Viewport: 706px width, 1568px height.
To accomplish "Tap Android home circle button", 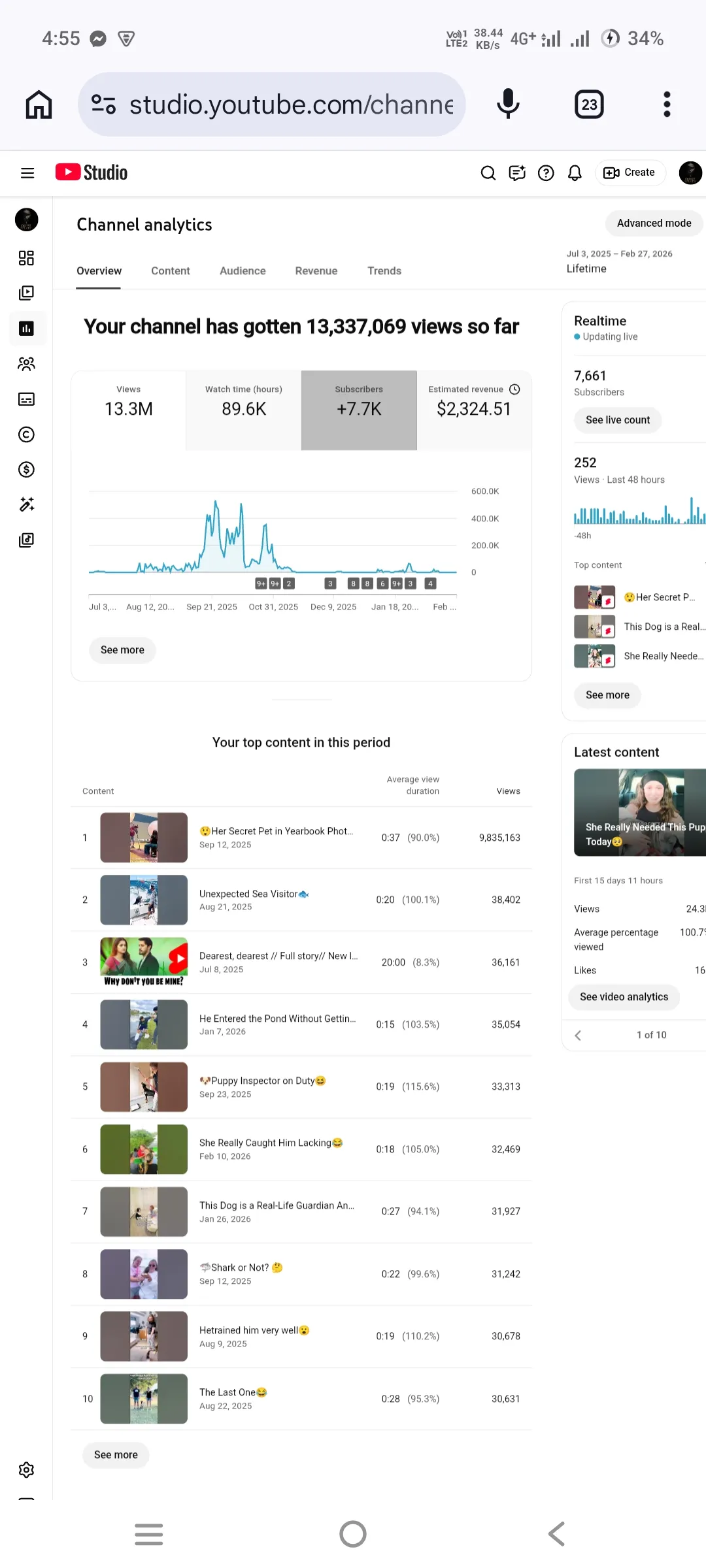I will pyautogui.click(x=353, y=1534).
